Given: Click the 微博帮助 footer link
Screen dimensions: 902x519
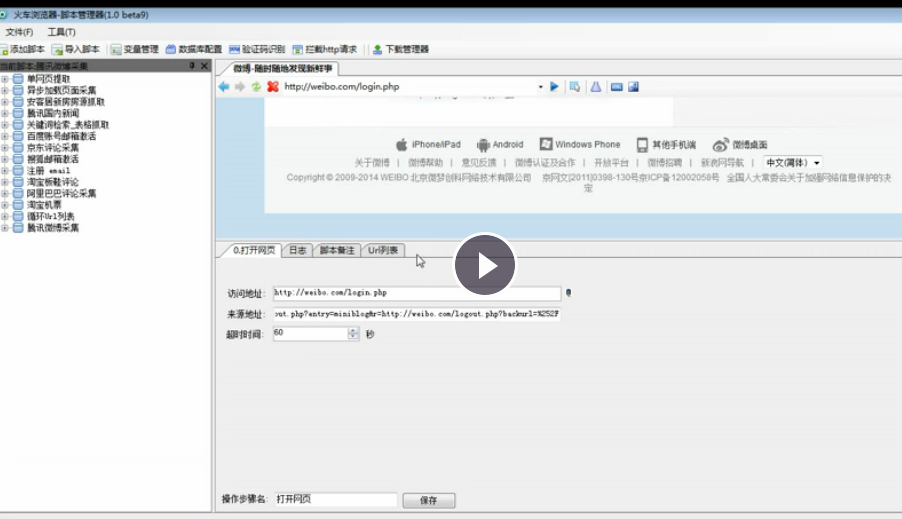Looking at the screenshot, I should 425,163.
